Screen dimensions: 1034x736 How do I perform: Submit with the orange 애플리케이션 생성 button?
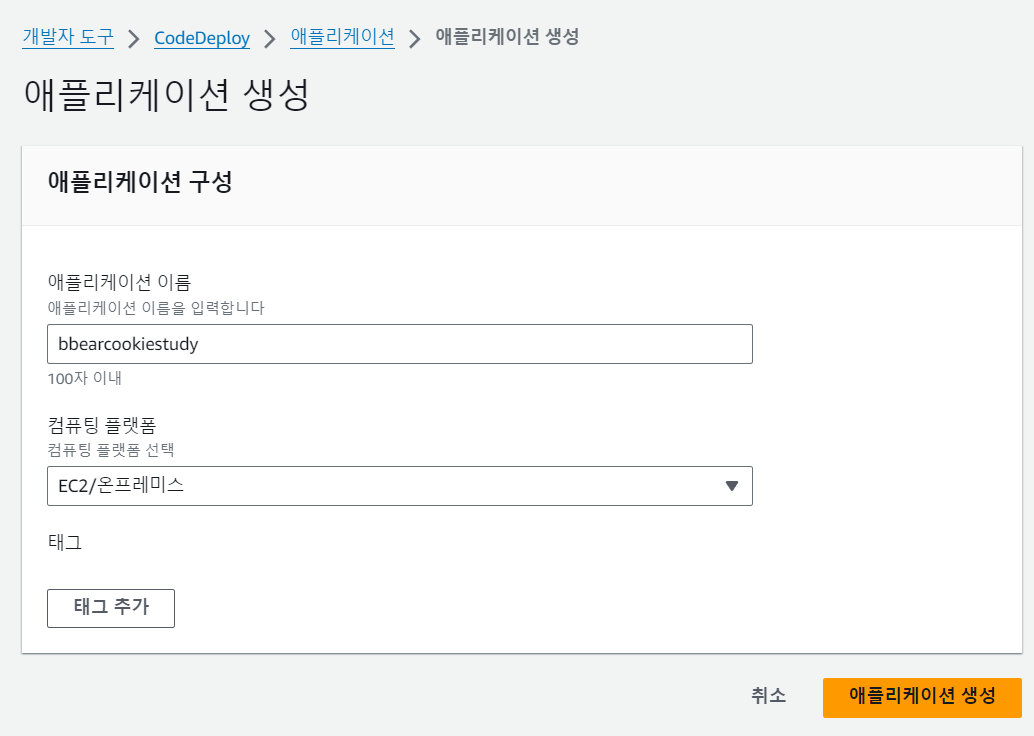point(921,697)
